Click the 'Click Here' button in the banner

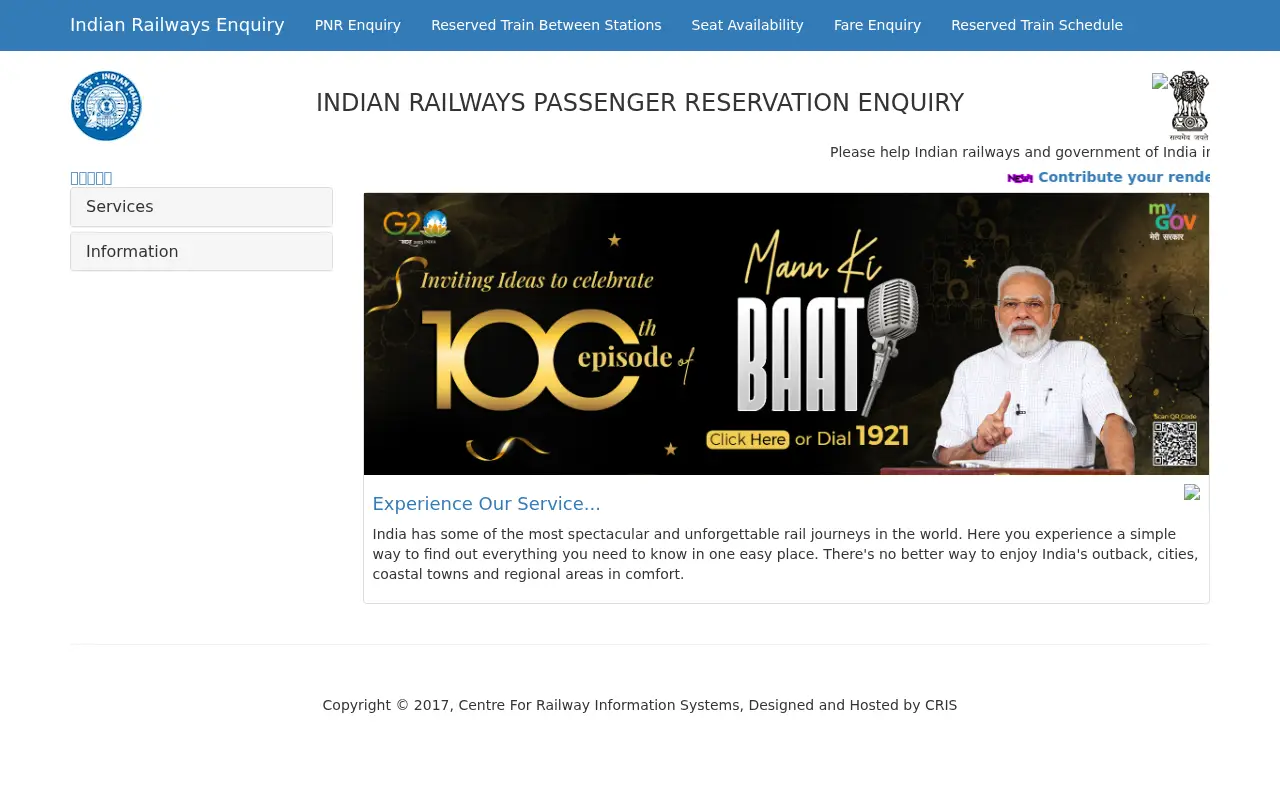point(747,439)
